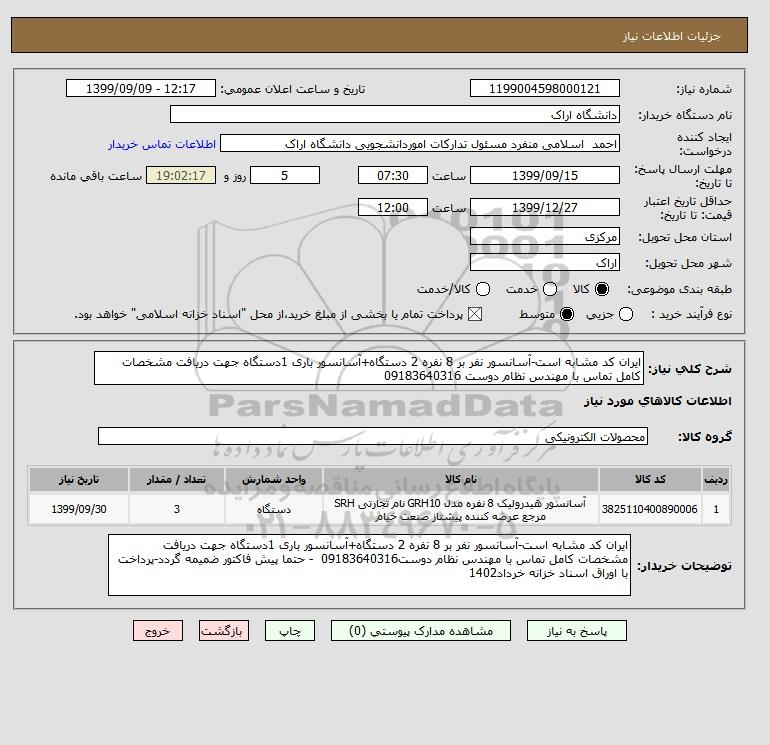Click the validity time field 12:00
Viewport: 770px width, 745px height.
coord(393,207)
